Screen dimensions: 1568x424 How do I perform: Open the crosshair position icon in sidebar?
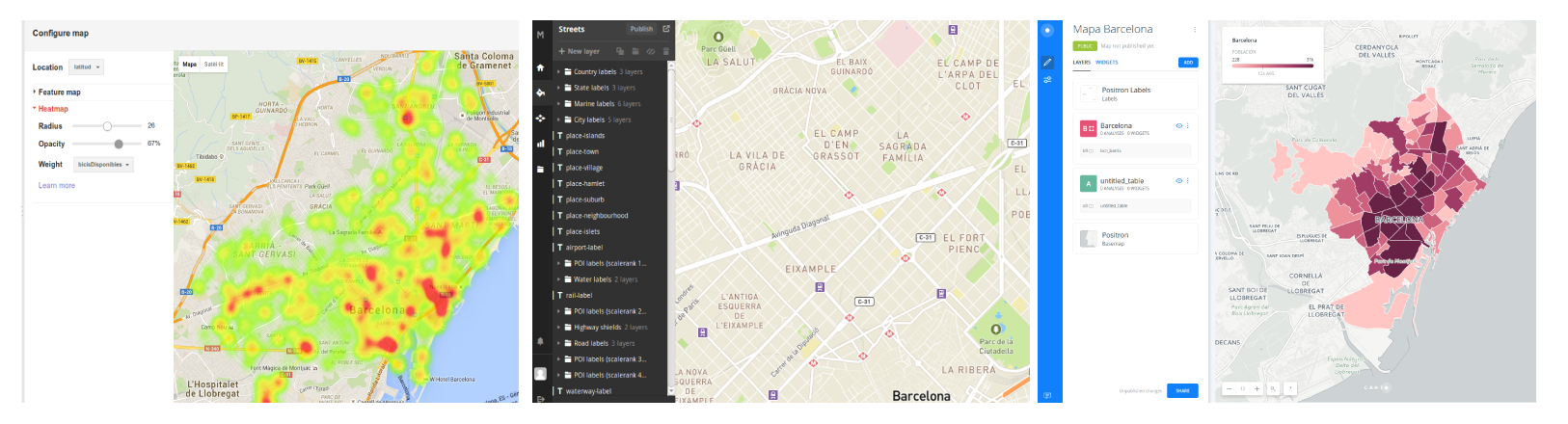(540, 118)
